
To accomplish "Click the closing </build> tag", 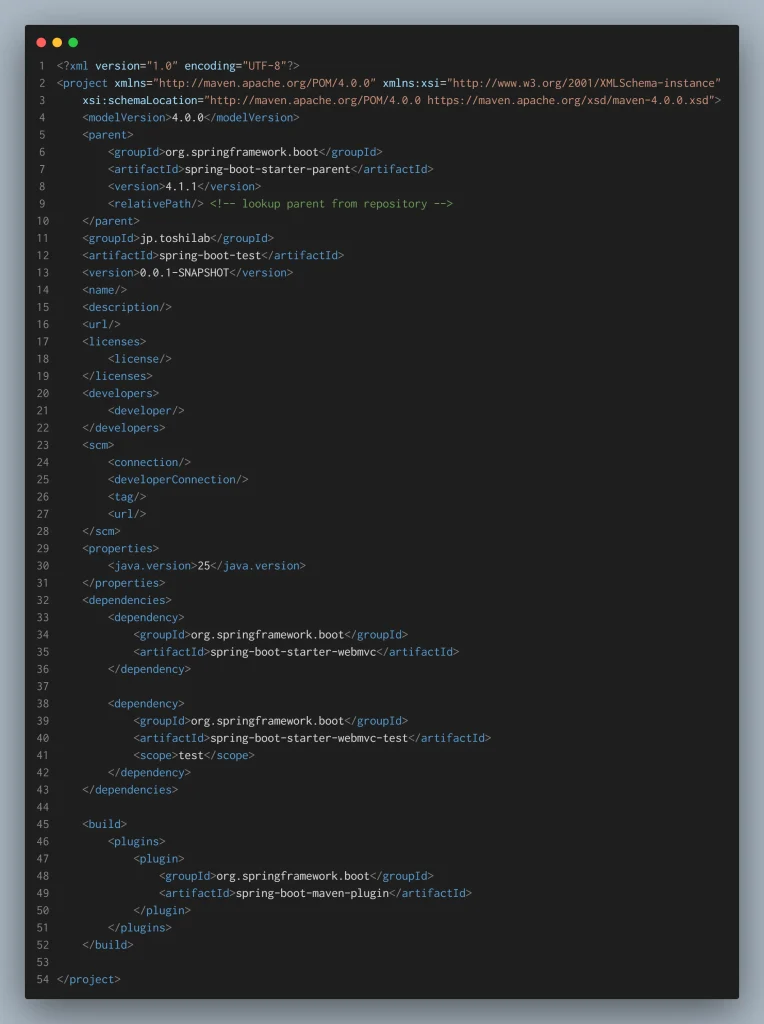I will 108,945.
